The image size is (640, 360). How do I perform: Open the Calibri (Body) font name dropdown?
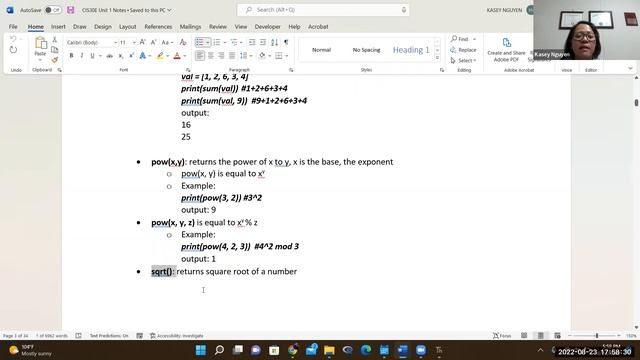click(x=116, y=42)
